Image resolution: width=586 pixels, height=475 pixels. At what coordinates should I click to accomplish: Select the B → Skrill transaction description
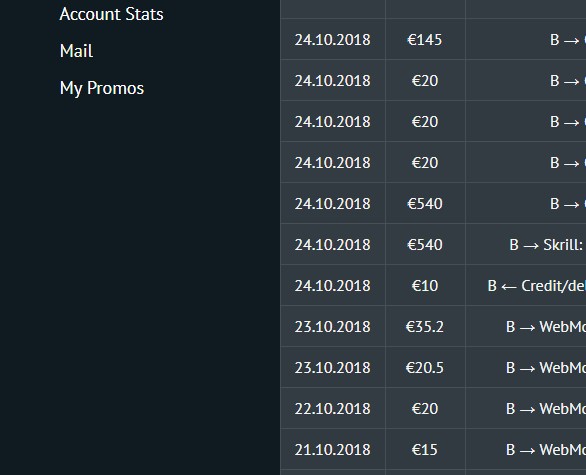tap(547, 245)
